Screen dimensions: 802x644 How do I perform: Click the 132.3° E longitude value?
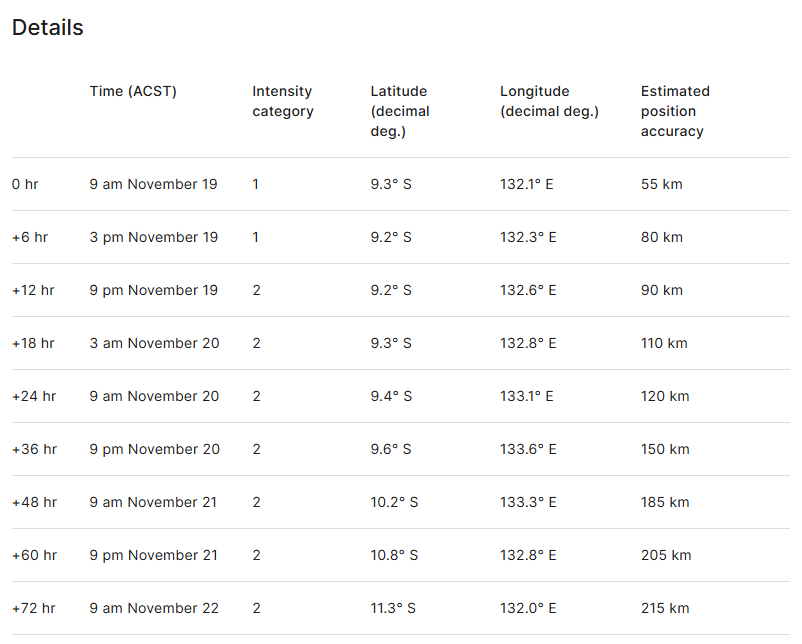[528, 237]
